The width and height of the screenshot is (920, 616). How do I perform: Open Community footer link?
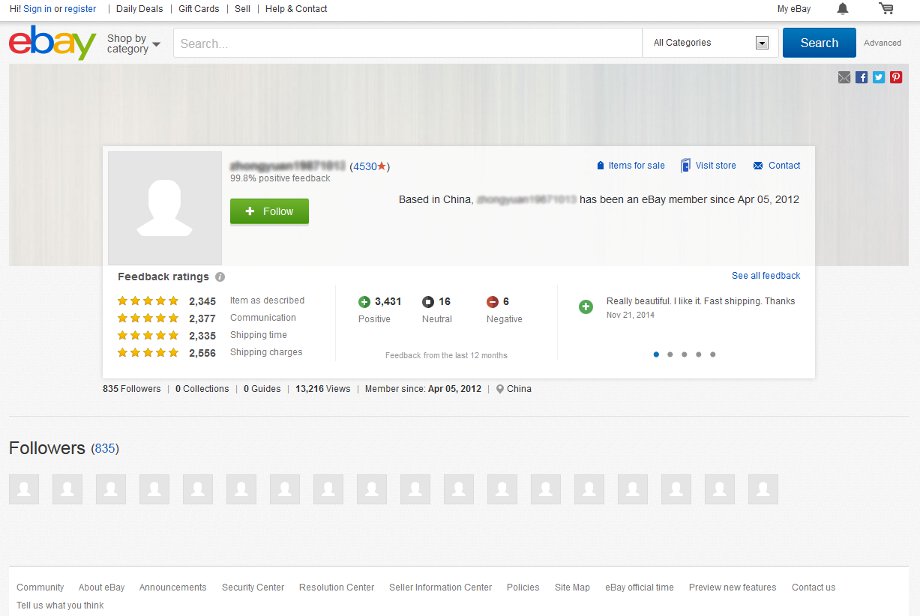(40, 587)
